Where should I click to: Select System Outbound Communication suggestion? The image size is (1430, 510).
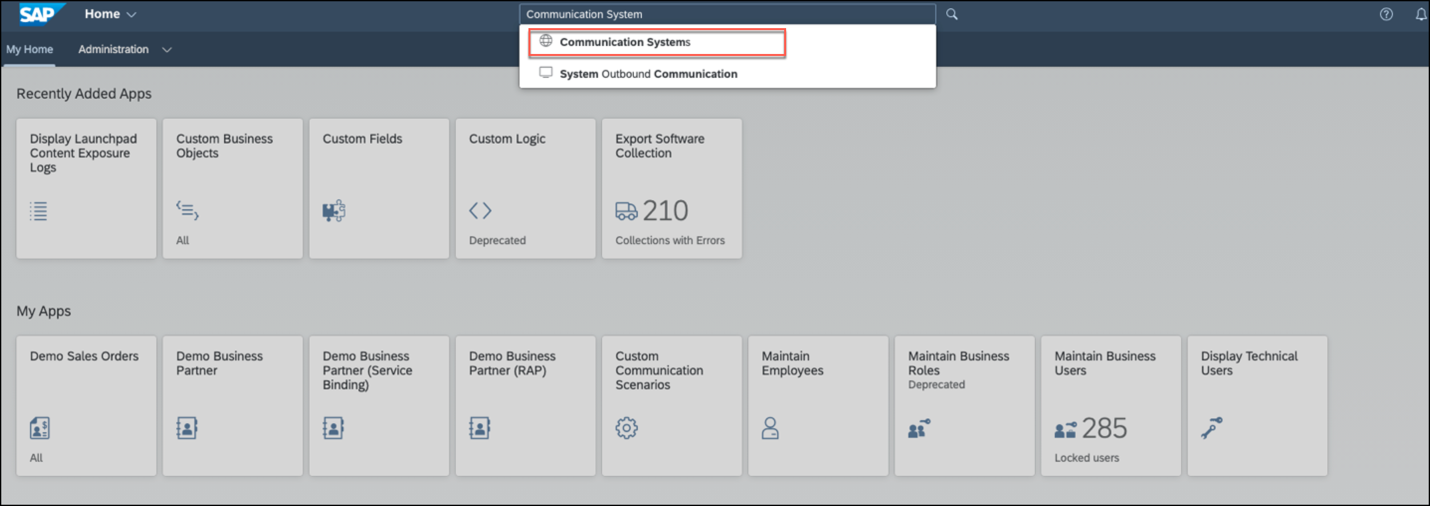tap(727, 73)
